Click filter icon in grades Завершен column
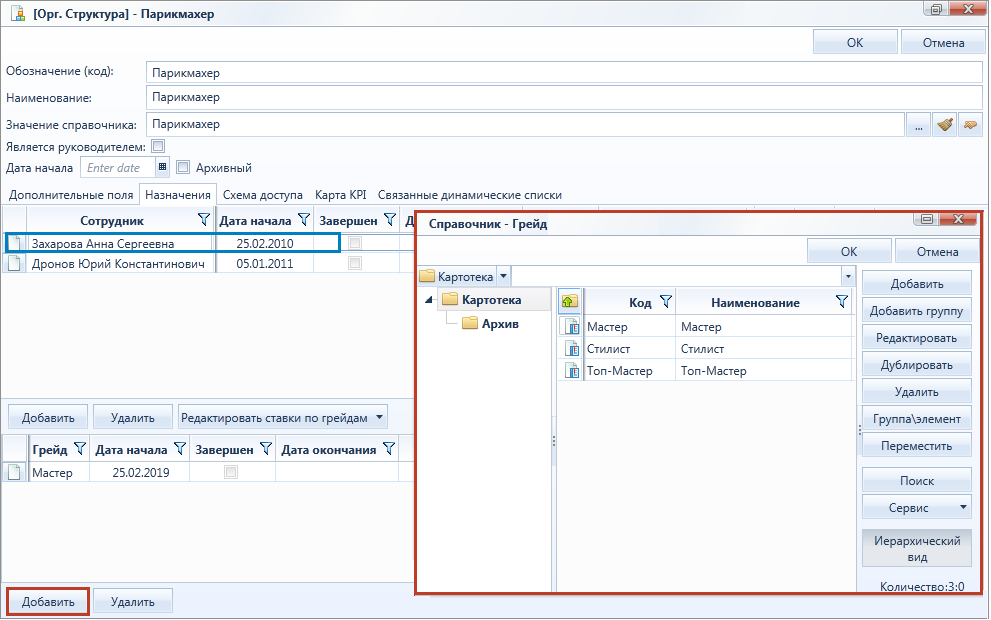This screenshot has width=991, height=620. 266,449
